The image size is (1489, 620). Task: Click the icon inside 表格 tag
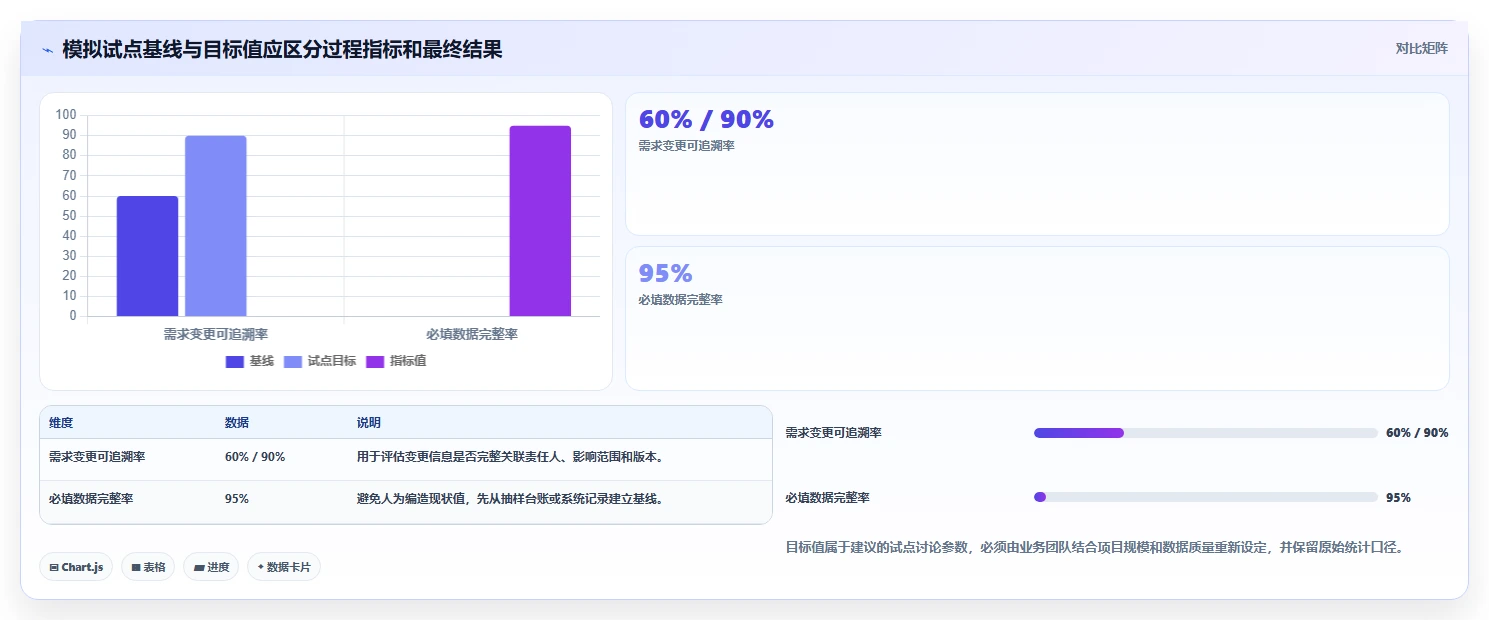click(136, 567)
